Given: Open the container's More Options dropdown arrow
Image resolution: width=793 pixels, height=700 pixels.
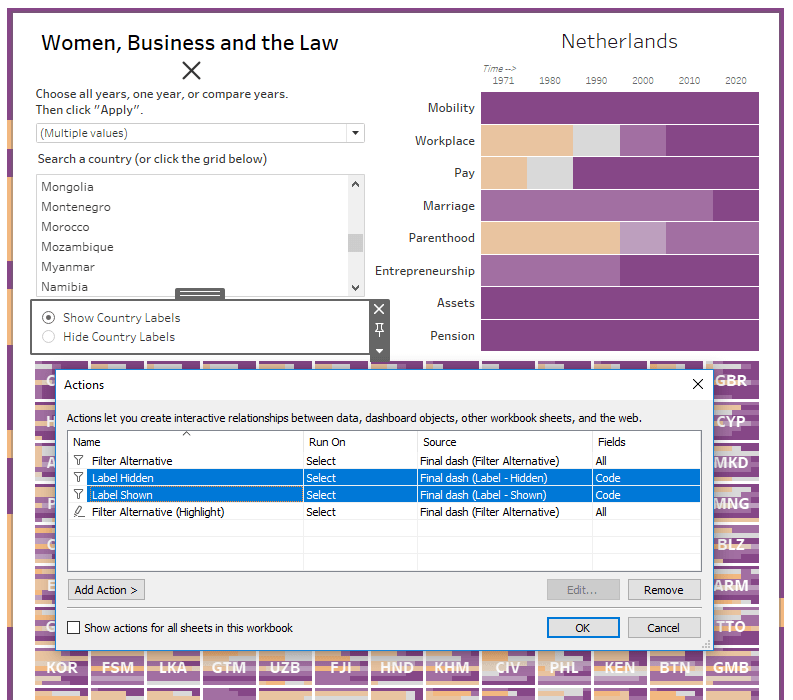Looking at the screenshot, I should coord(379,351).
